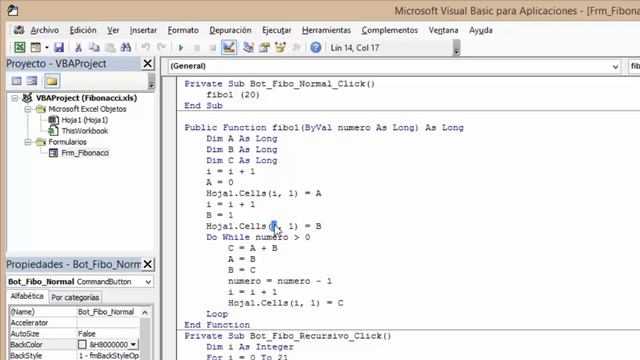Open the Depuración menu
The image size is (640, 360).
[230, 30]
